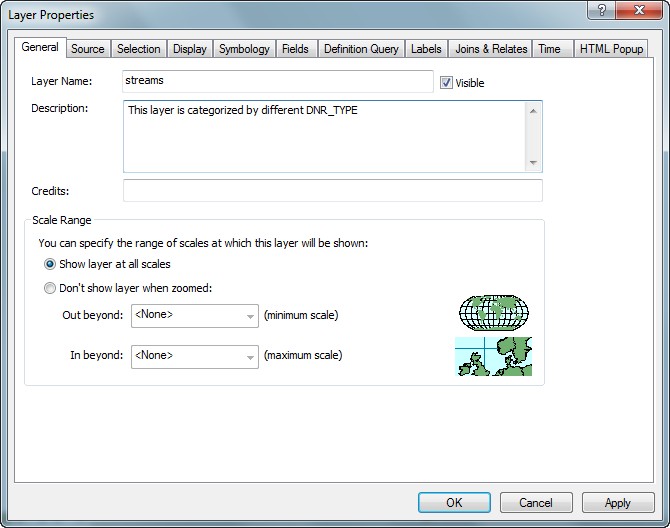Open the Labels tab

(x=426, y=49)
